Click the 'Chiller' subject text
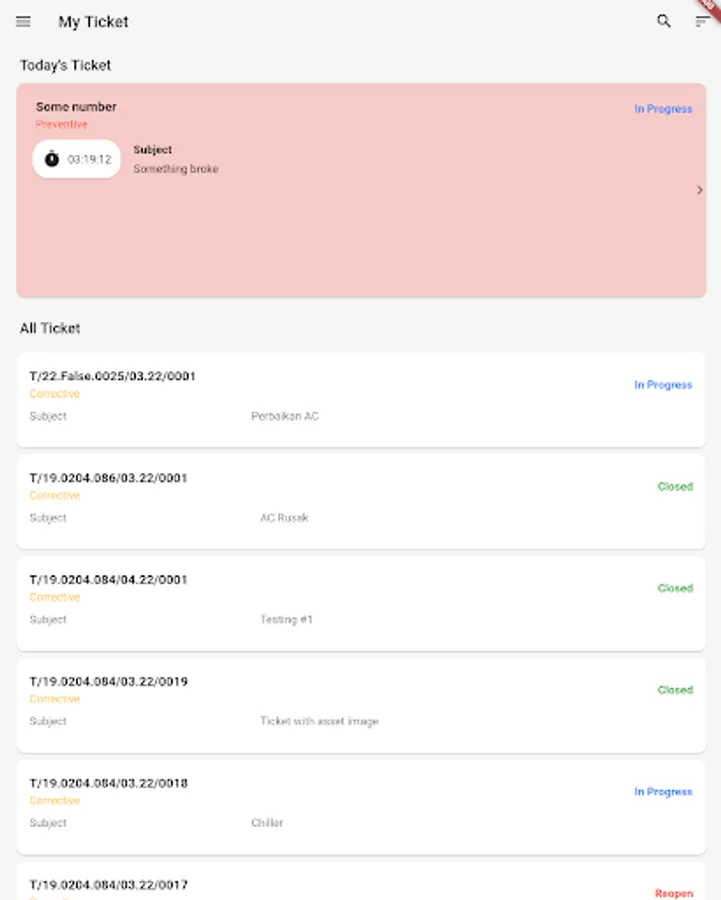 [267, 823]
